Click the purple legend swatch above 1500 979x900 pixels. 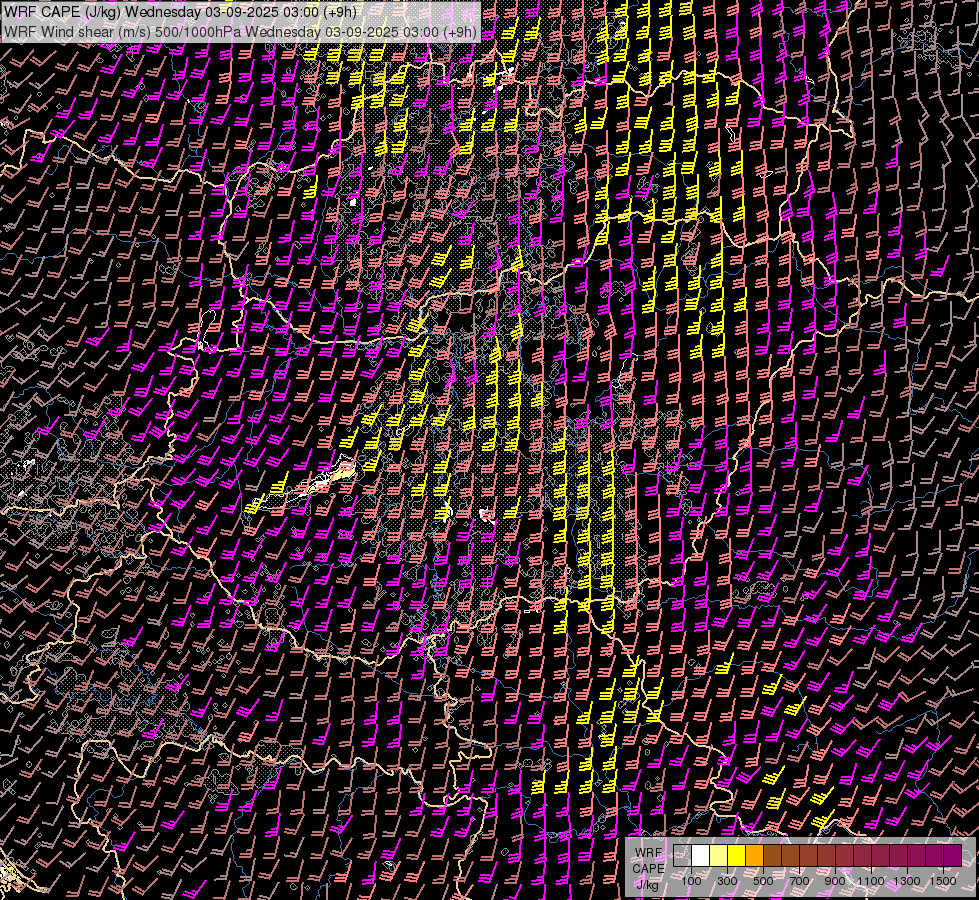953,856
